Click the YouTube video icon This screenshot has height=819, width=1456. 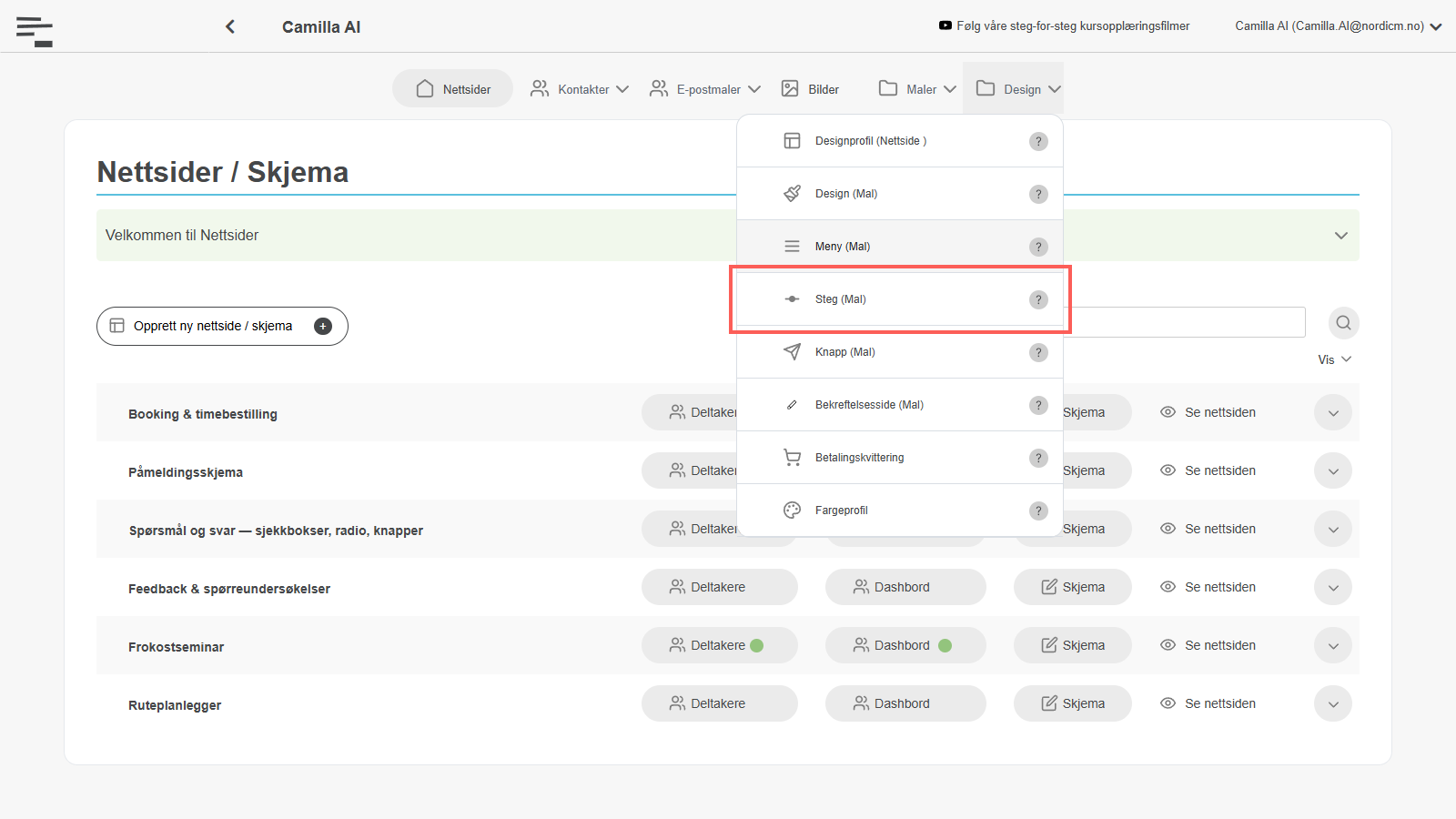click(945, 25)
